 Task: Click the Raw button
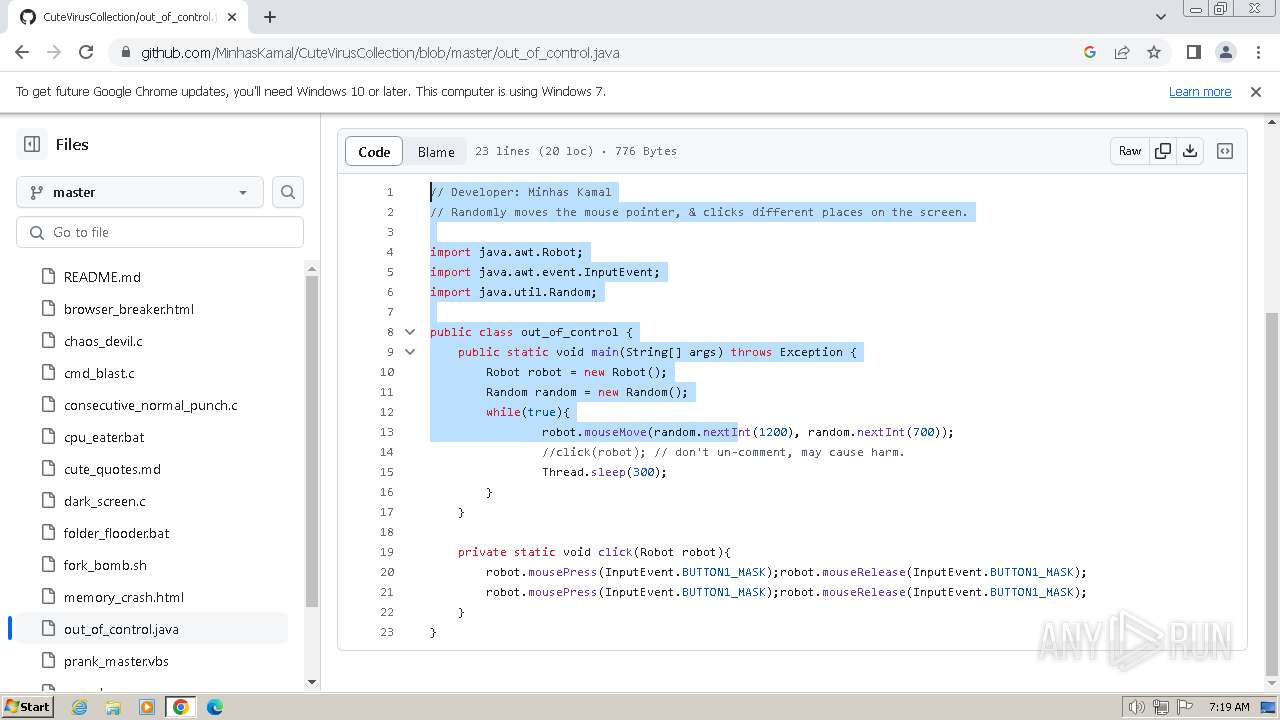(1130, 151)
